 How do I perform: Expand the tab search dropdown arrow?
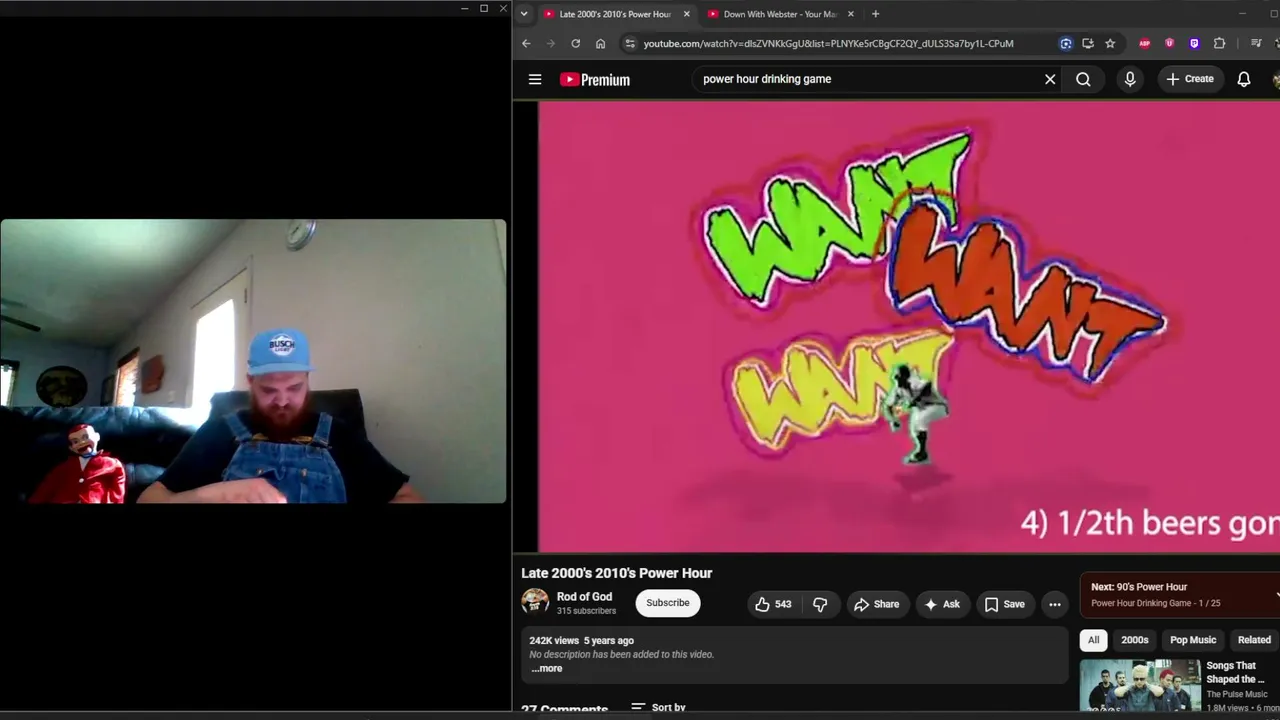(x=523, y=14)
